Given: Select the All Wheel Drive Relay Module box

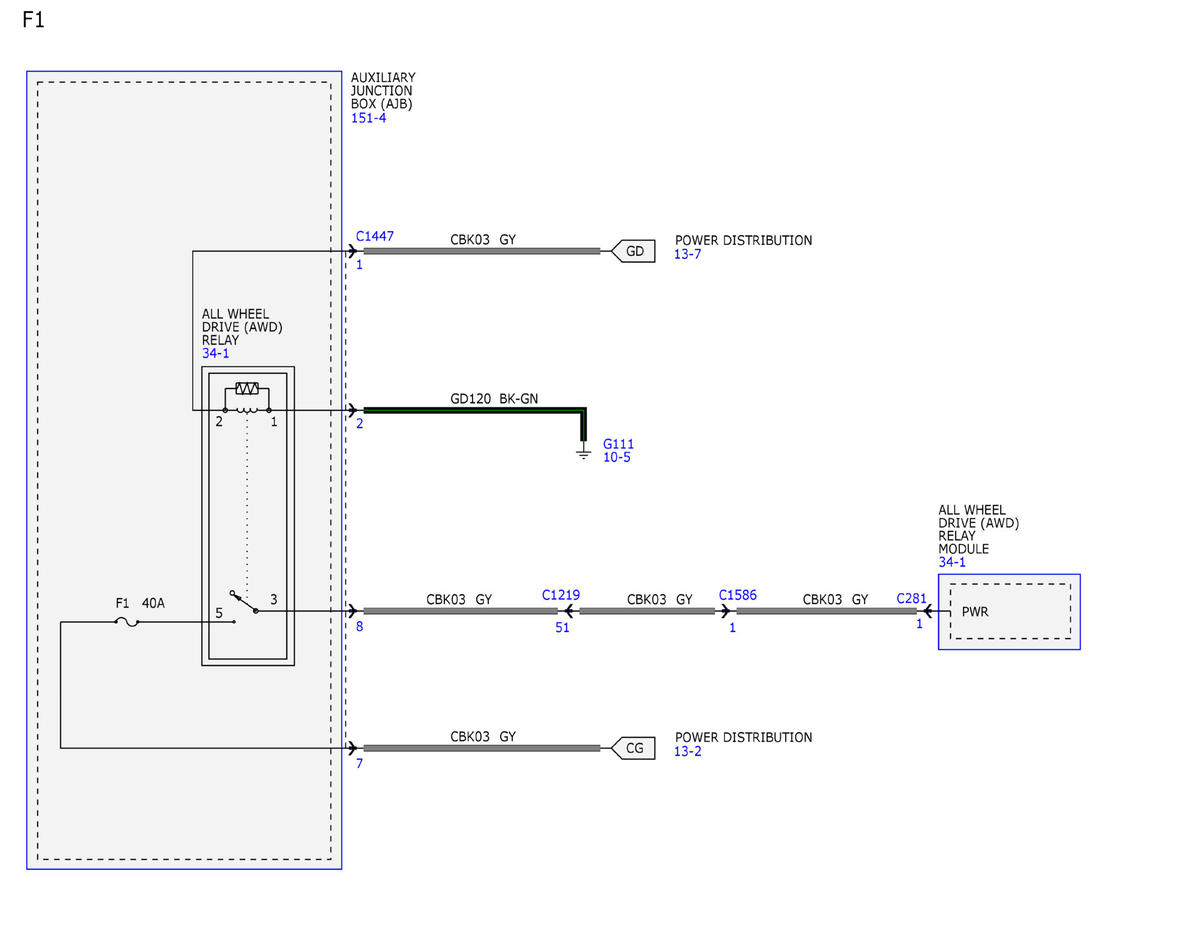Looking at the screenshot, I should point(1009,612).
